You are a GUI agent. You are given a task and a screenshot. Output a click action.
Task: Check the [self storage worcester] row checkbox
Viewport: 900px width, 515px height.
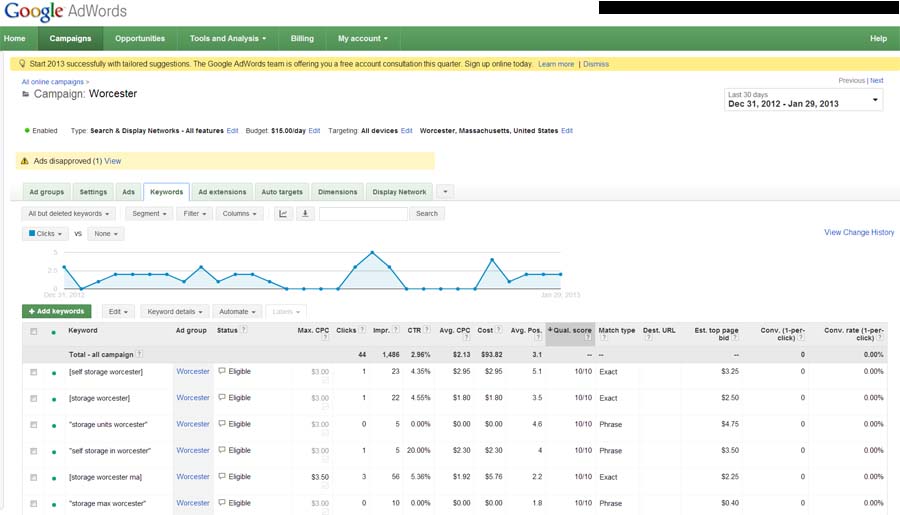point(34,373)
